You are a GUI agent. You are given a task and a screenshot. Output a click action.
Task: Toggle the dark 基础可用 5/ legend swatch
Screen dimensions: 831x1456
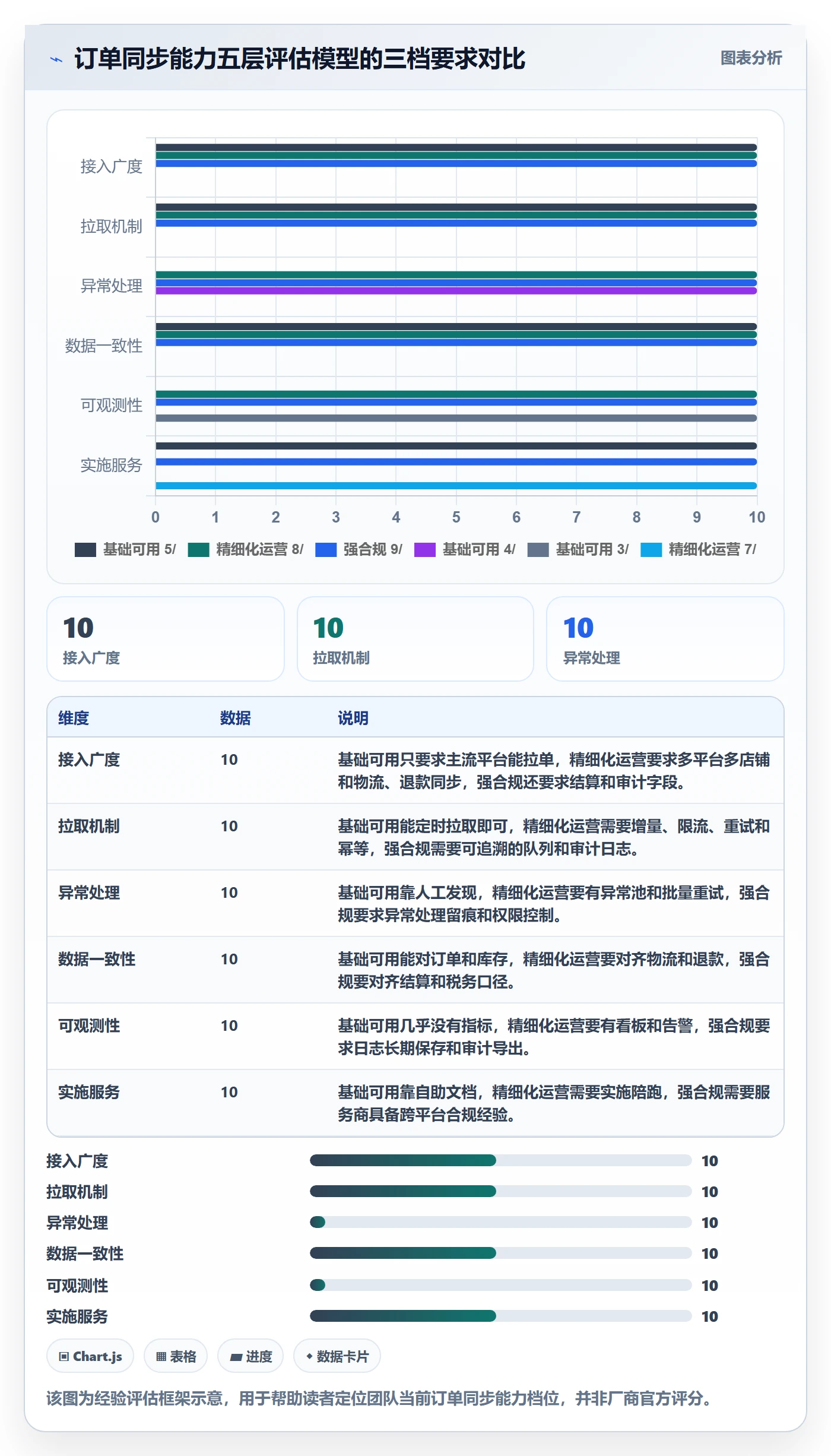click(85, 550)
